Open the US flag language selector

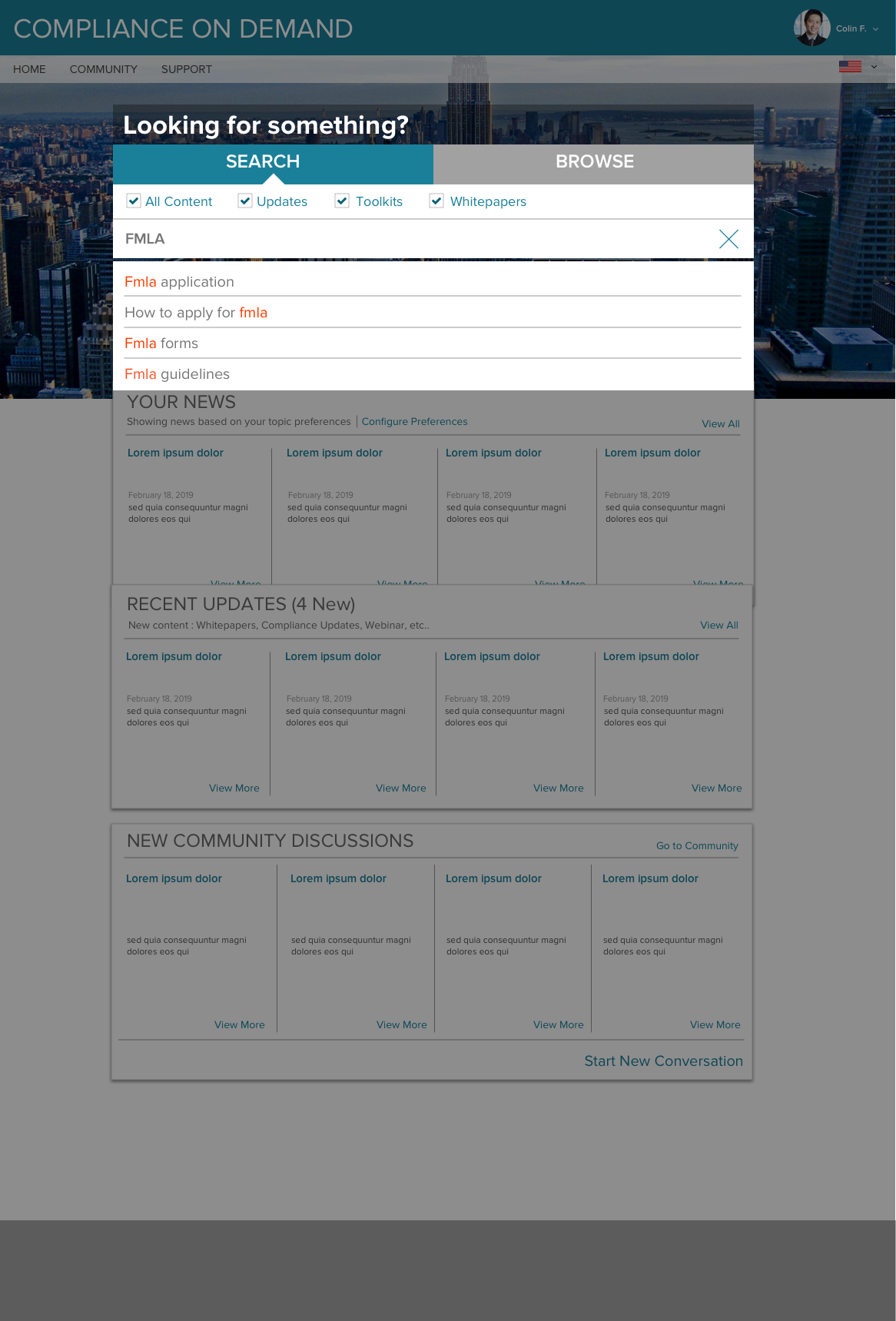[x=850, y=67]
